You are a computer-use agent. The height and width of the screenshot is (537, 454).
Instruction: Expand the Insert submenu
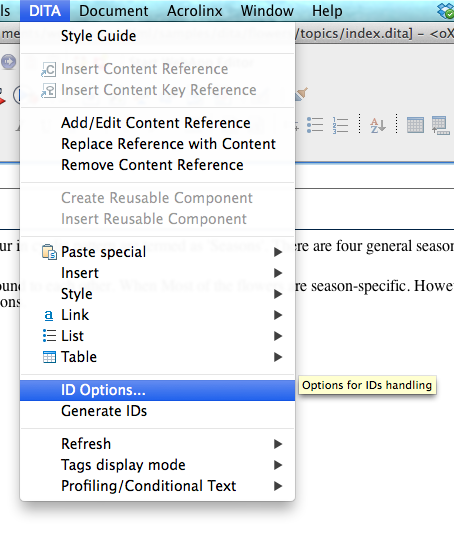[x=157, y=273]
